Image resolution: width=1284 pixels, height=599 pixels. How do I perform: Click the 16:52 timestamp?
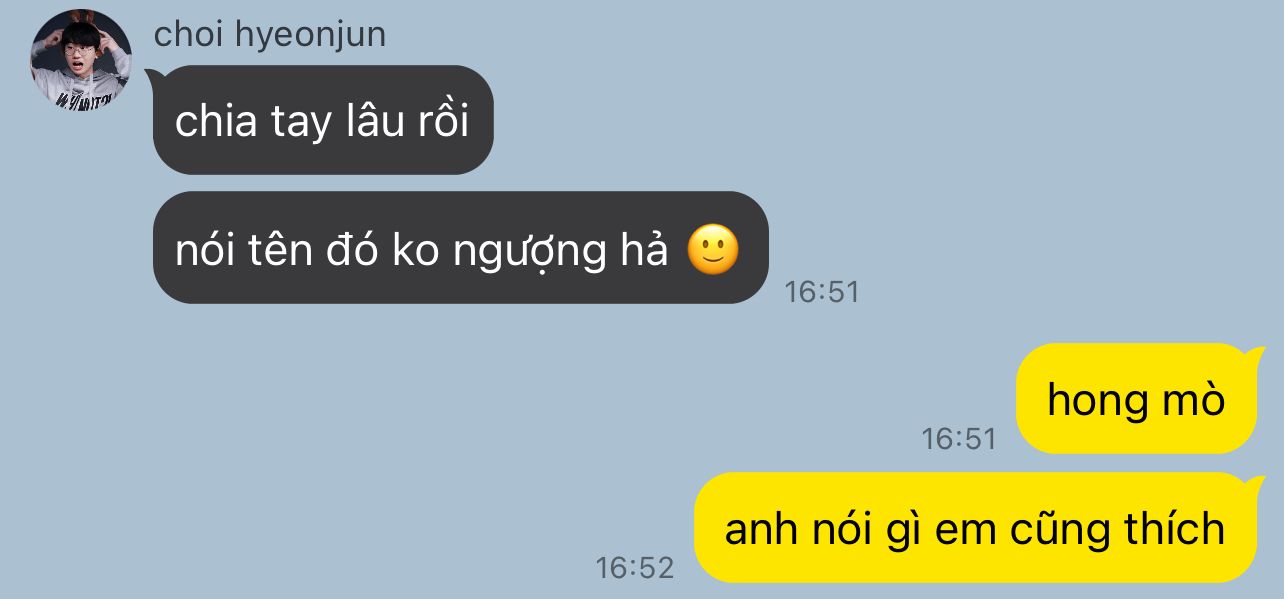pyautogui.click(x=635, y=568)
